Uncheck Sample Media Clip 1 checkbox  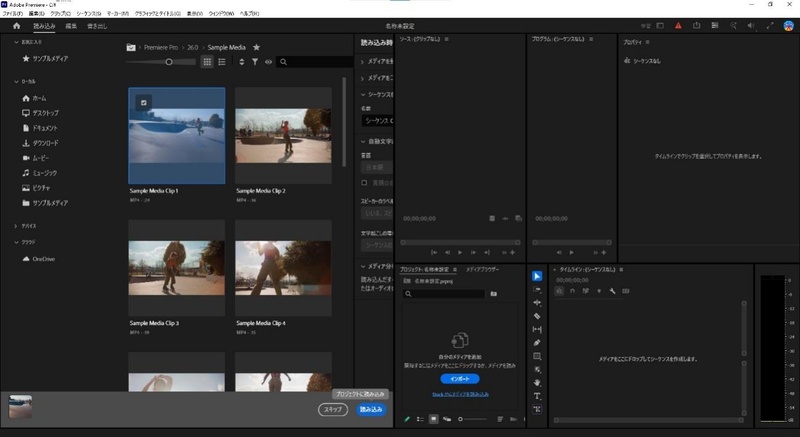(144, 102)
